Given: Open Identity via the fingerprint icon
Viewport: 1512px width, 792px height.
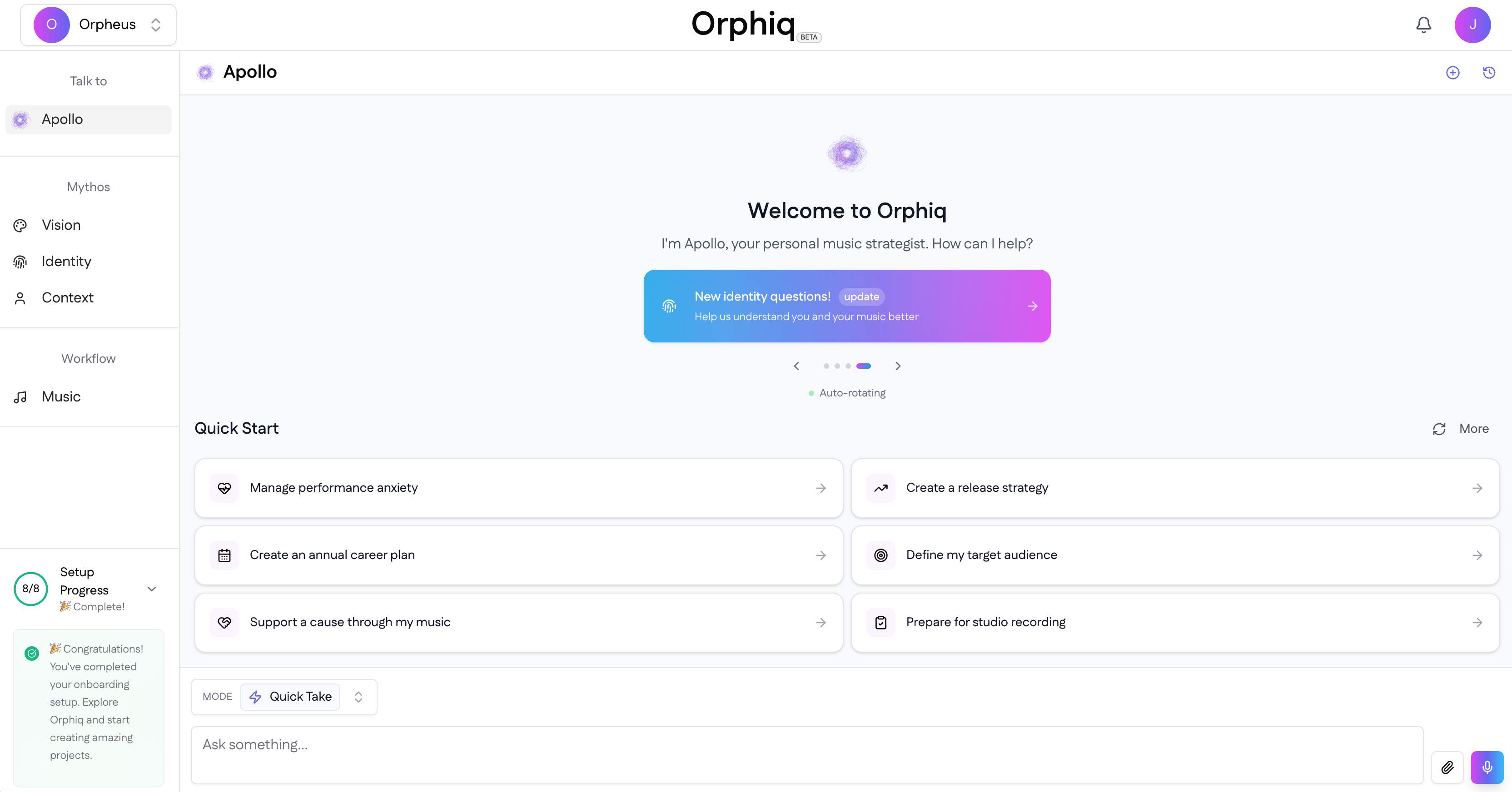Looking at the screenshot, I should click(20, 262).
